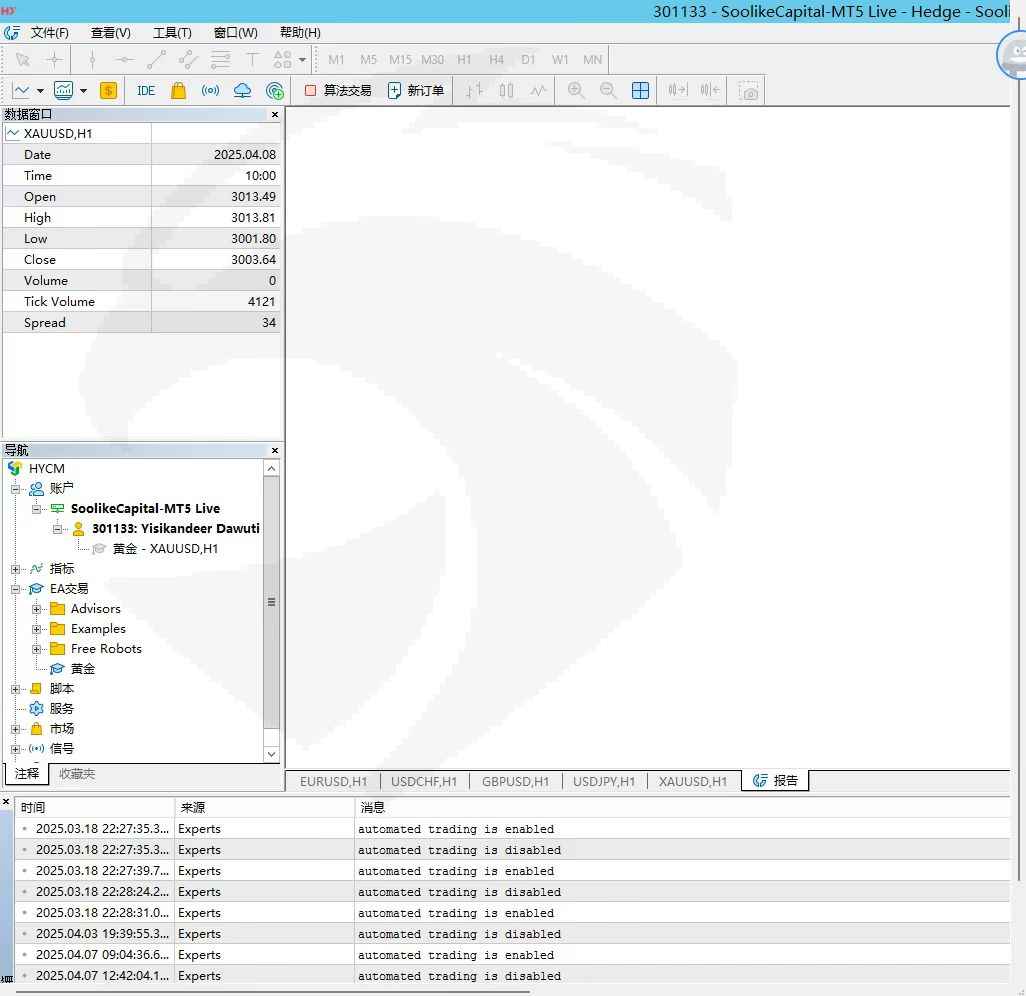Click the screenshot camera icon
The image size is (1026, 996).
(x=749, y=91)
